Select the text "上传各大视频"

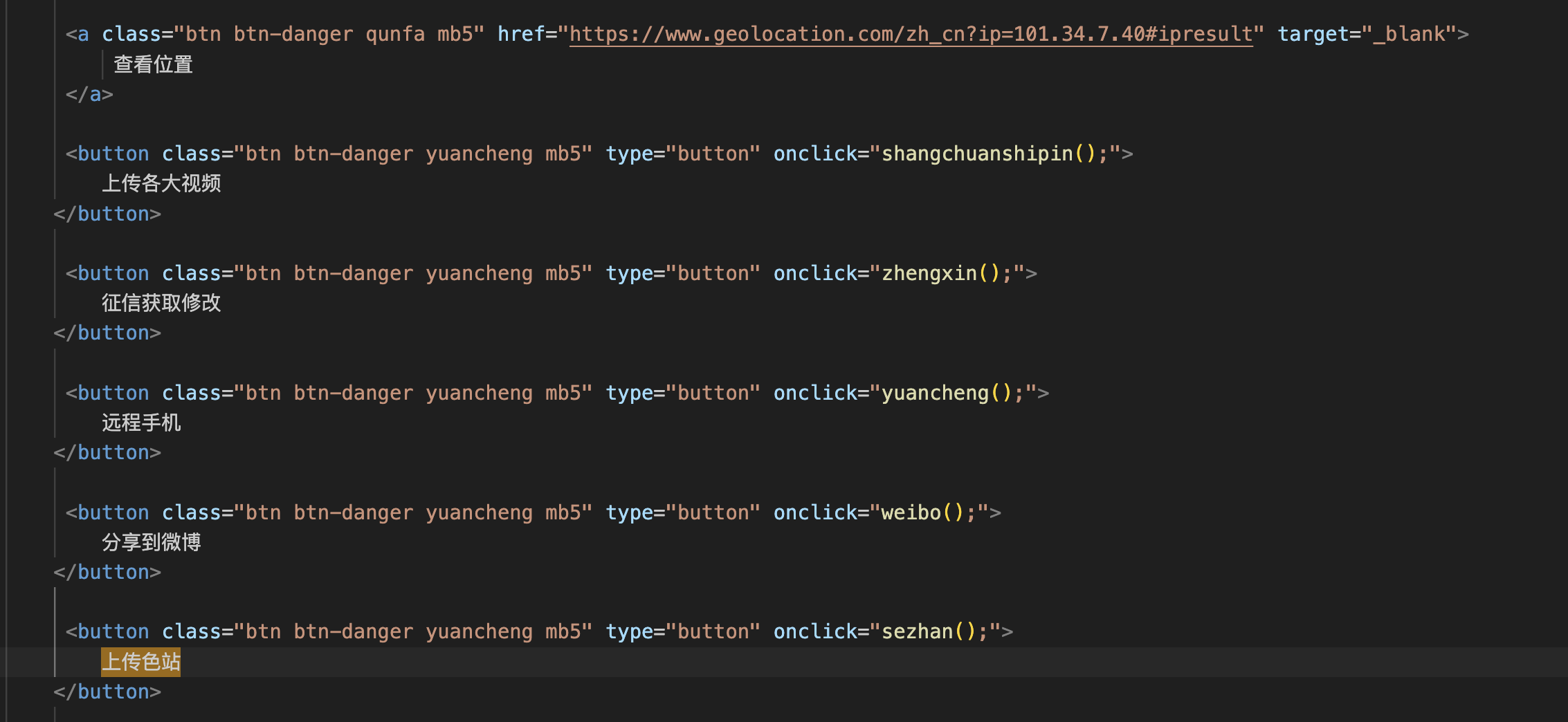coord(161,183)
